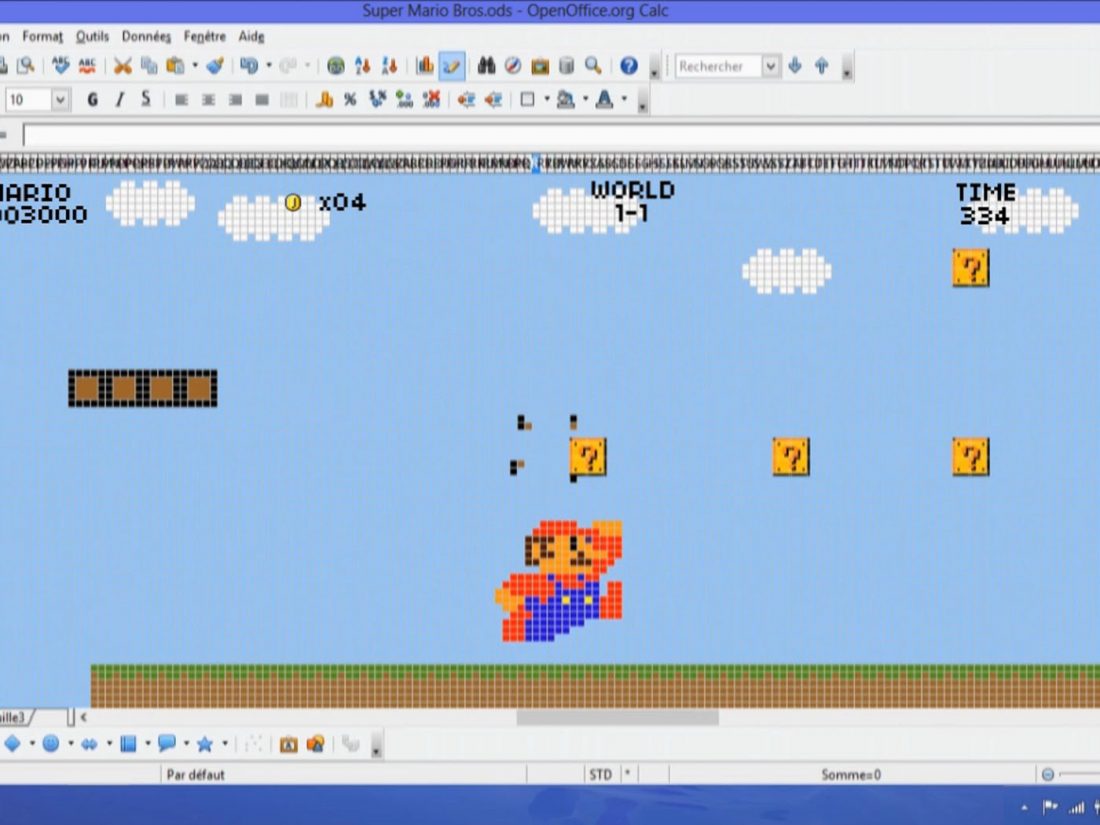
Task: Toggle right text alignment
Action: [x=235, y=100]
